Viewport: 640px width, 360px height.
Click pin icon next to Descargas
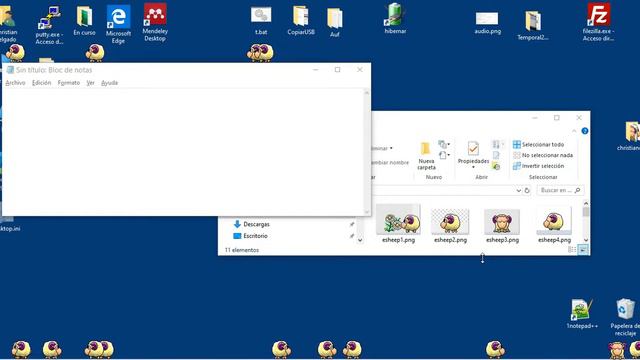tap(352, 224)
